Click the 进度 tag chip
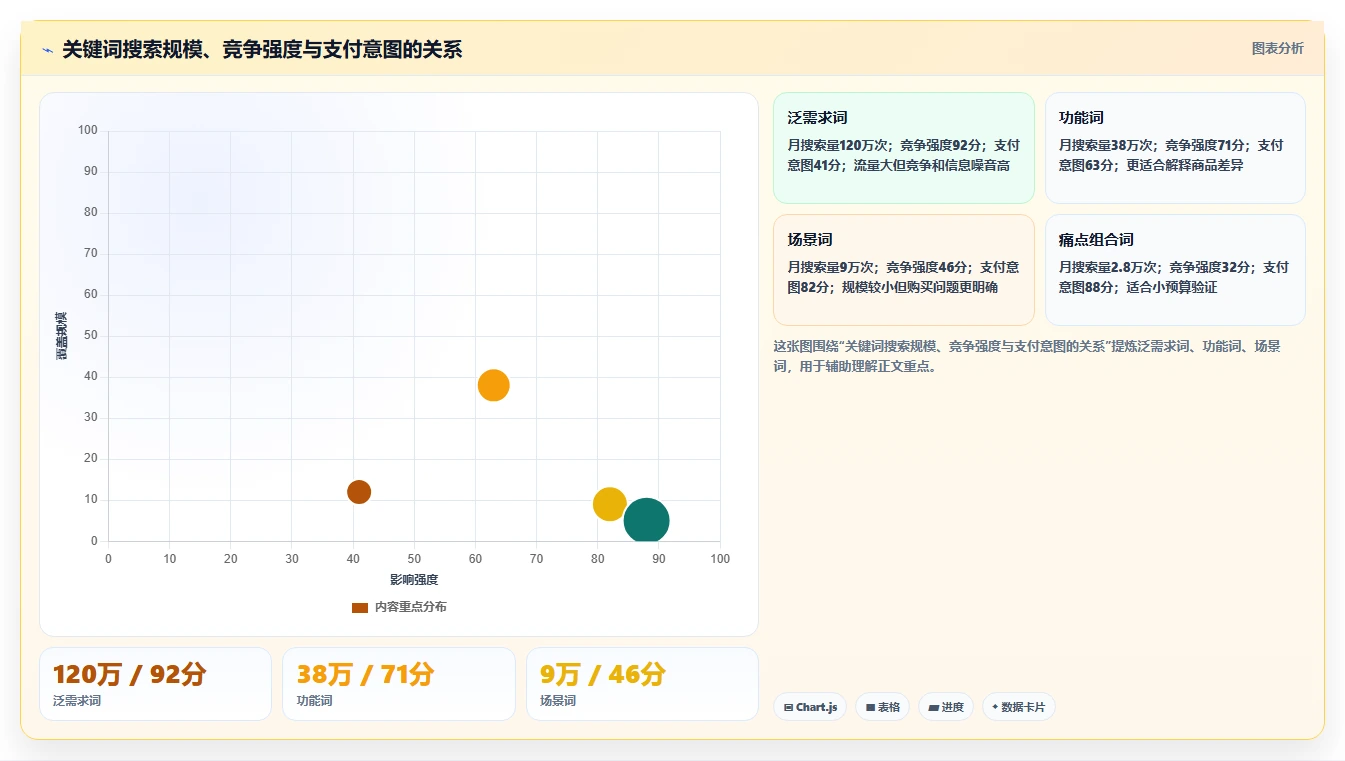This screenshot has width=1345, height=761. click(946, 707)
